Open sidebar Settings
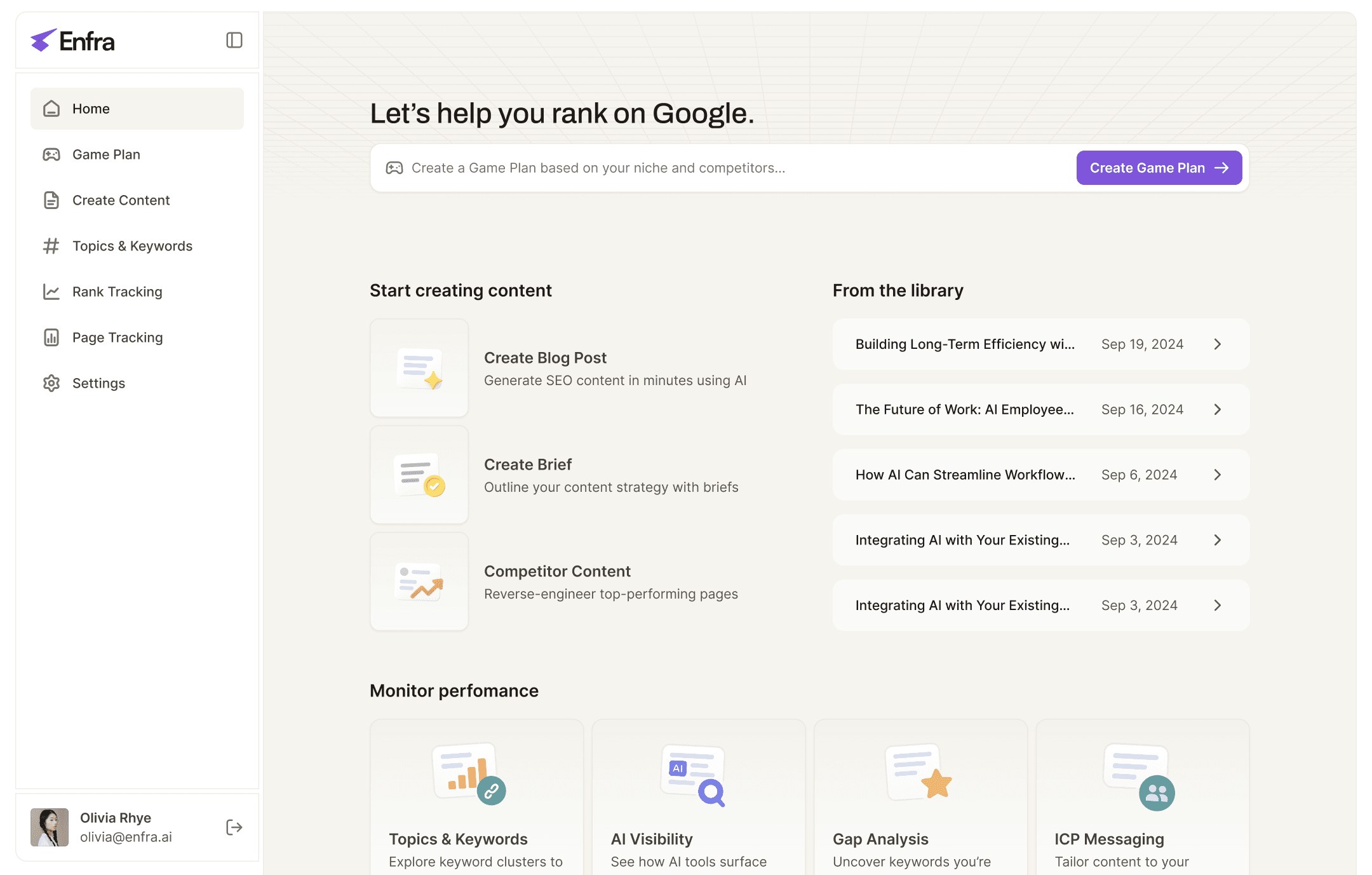The image size is (1372, 875). pos(98,383)
